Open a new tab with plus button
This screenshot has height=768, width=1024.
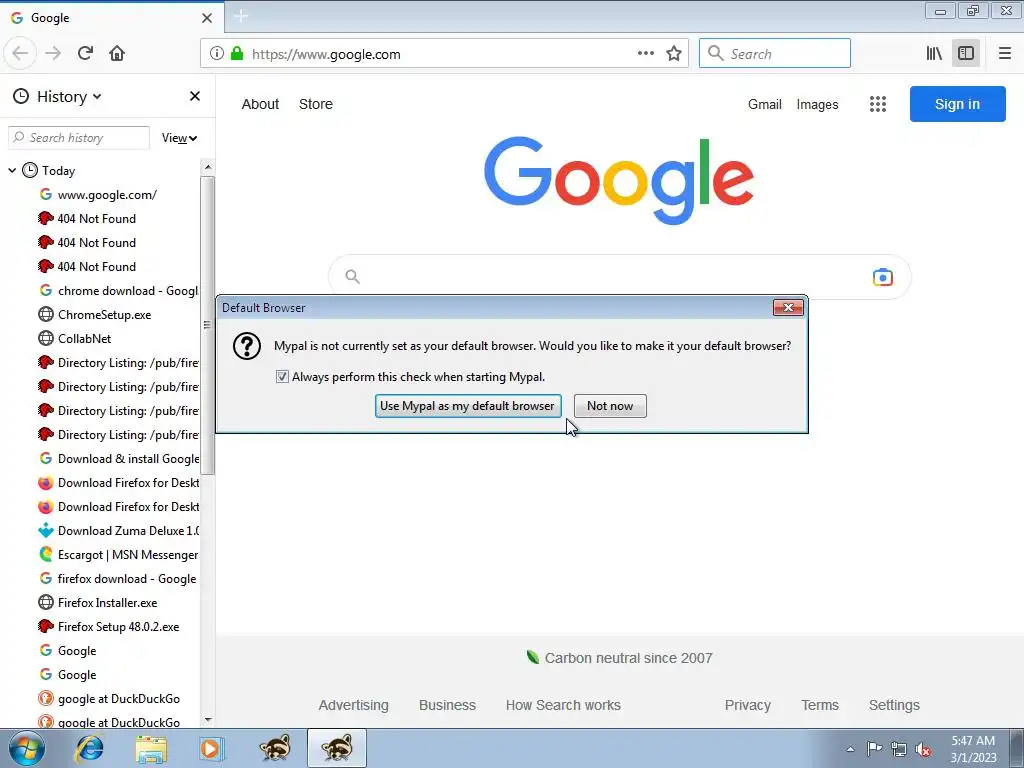(x=241, y=17)
